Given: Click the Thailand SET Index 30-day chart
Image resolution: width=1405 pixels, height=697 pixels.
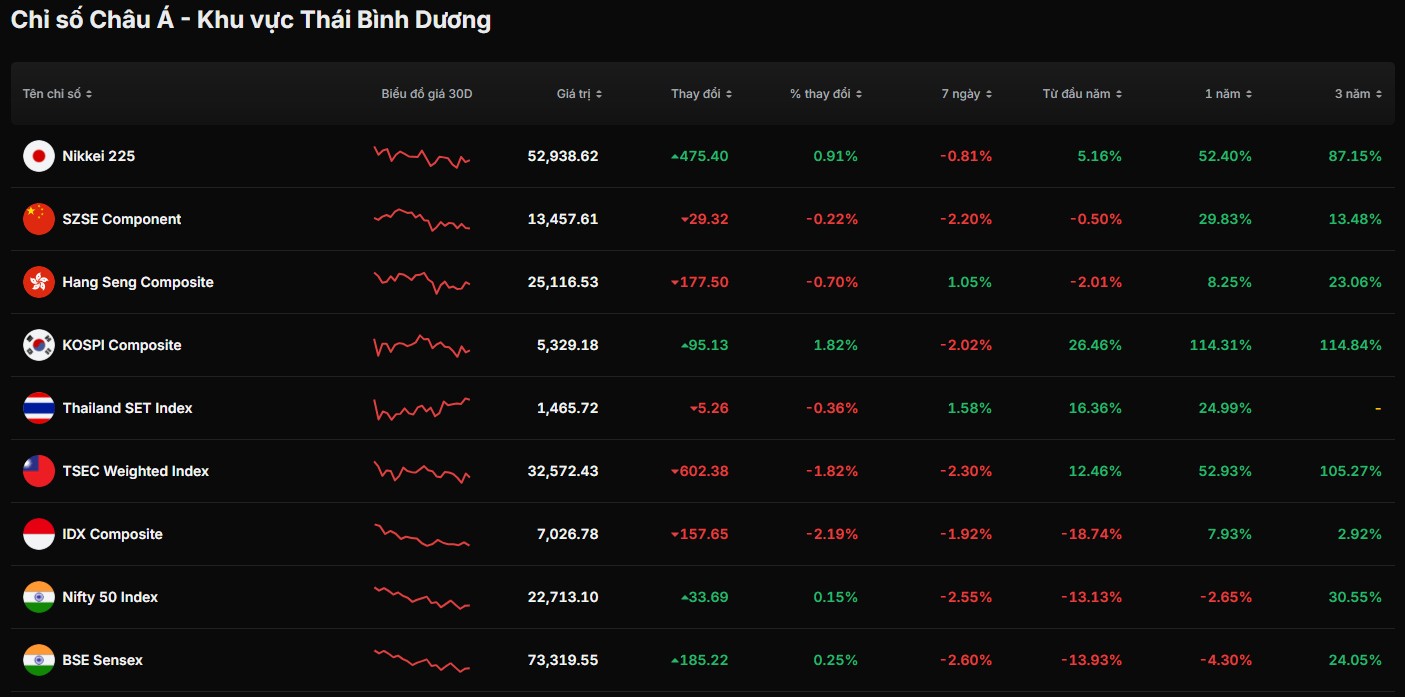Looking at the screenshot, I should click(421, 408).
